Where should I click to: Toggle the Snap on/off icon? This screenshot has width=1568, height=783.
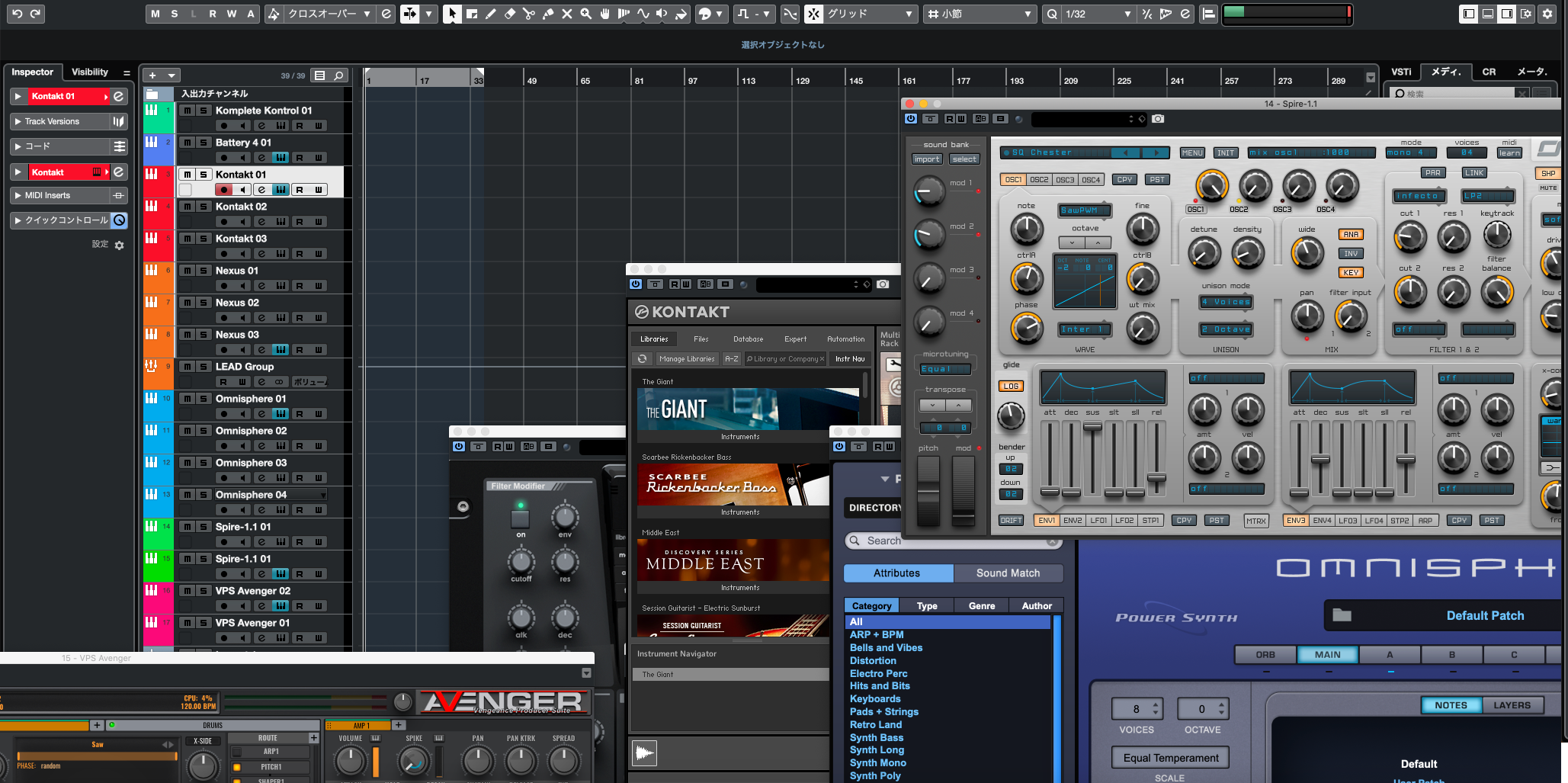[814, 14]
